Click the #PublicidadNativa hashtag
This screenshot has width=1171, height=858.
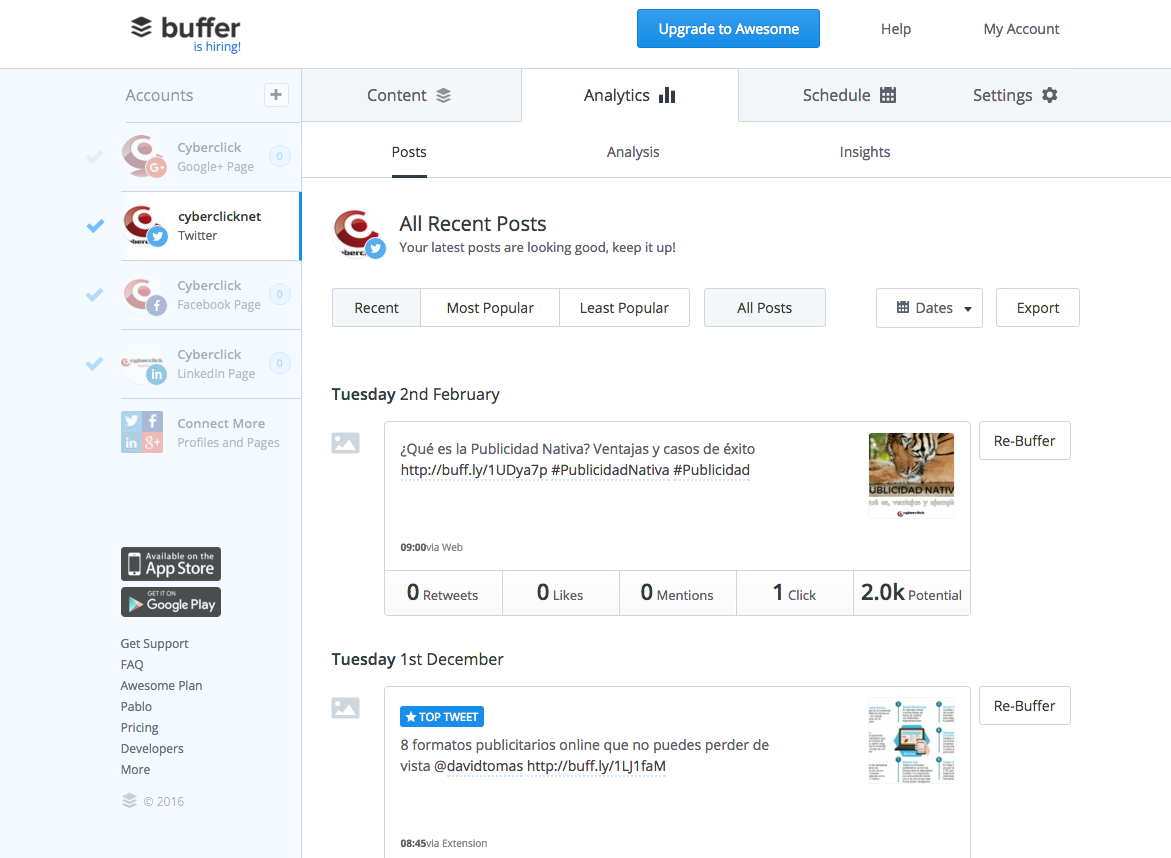click(610, 470)
